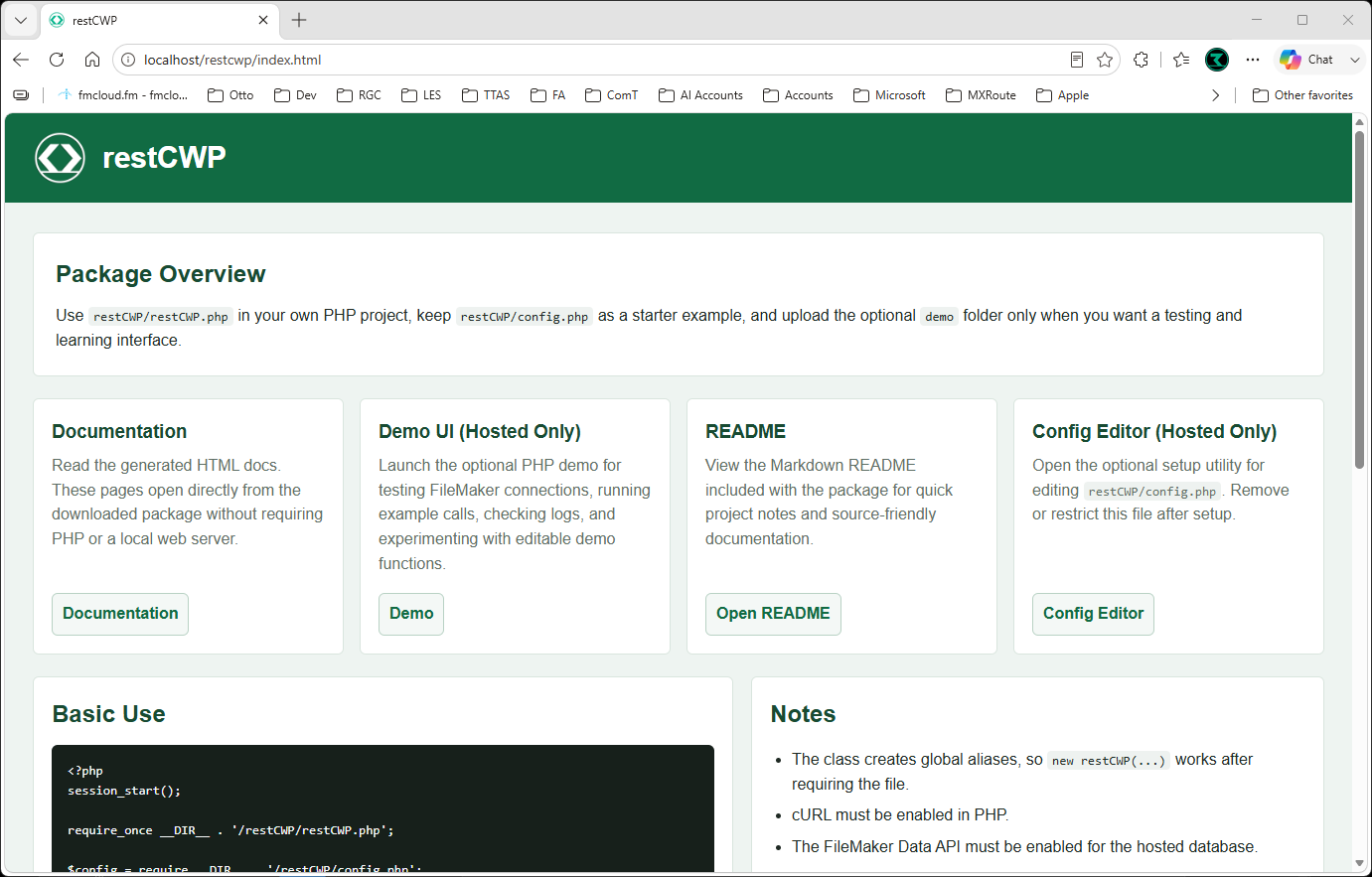Screen dimensions: 1372x877
Task: Open the Favorites hub star-list icon
Action: pos(1181,60)
